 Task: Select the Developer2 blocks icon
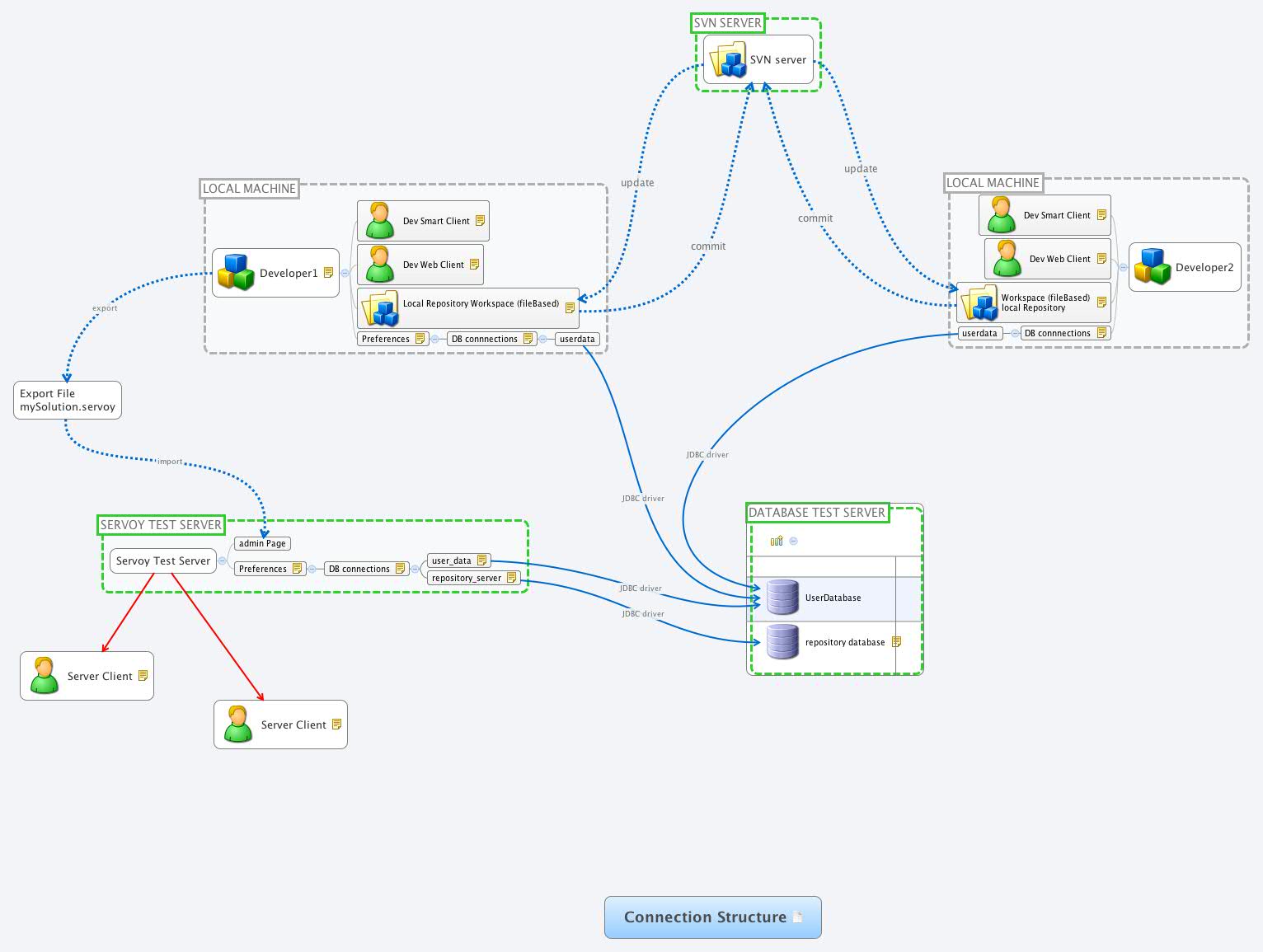pos(1153,267)
